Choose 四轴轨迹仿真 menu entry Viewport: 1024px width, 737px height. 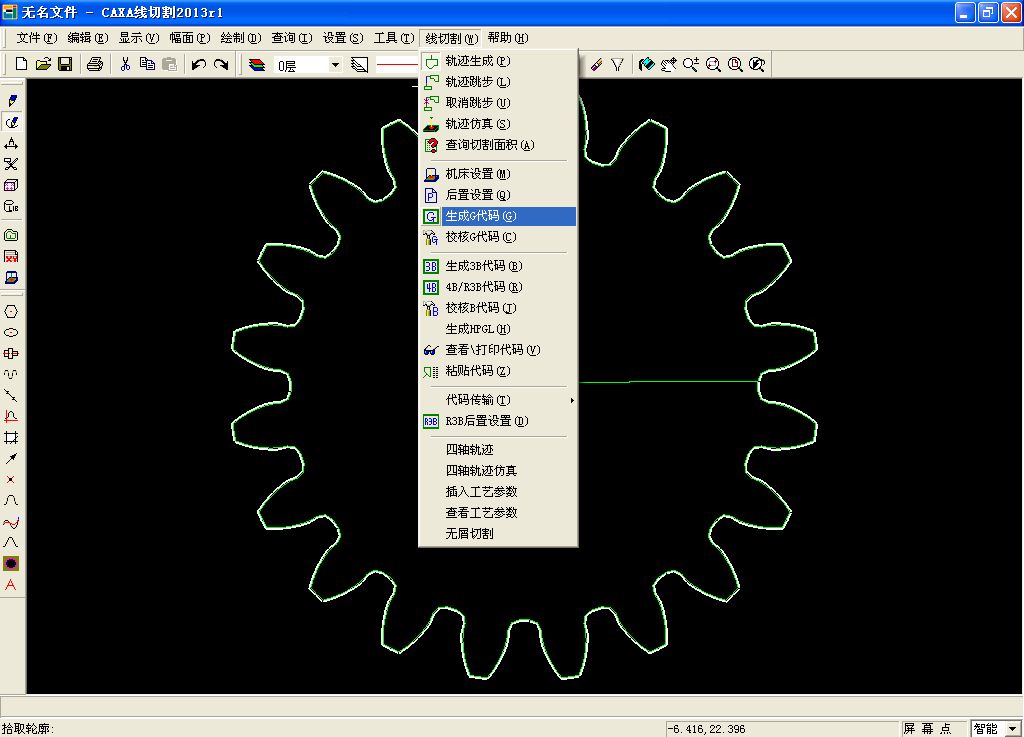click(498, 471)
